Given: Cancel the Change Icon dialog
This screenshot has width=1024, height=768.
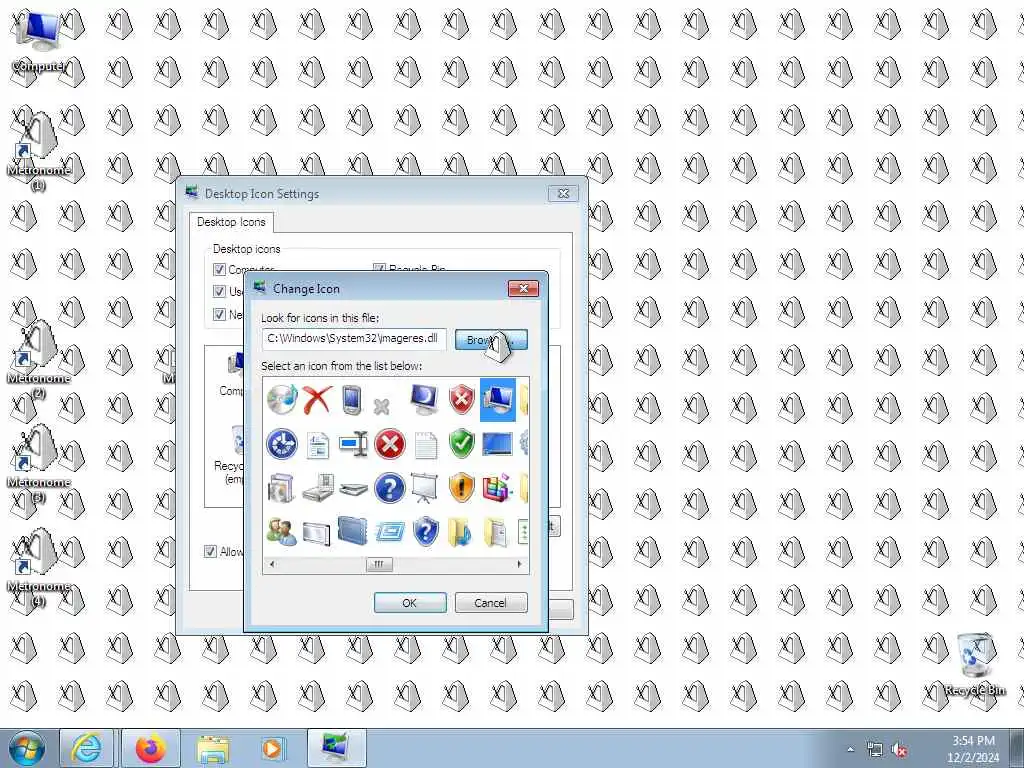Looking at the screenshot, I should (x=490, y=602).
